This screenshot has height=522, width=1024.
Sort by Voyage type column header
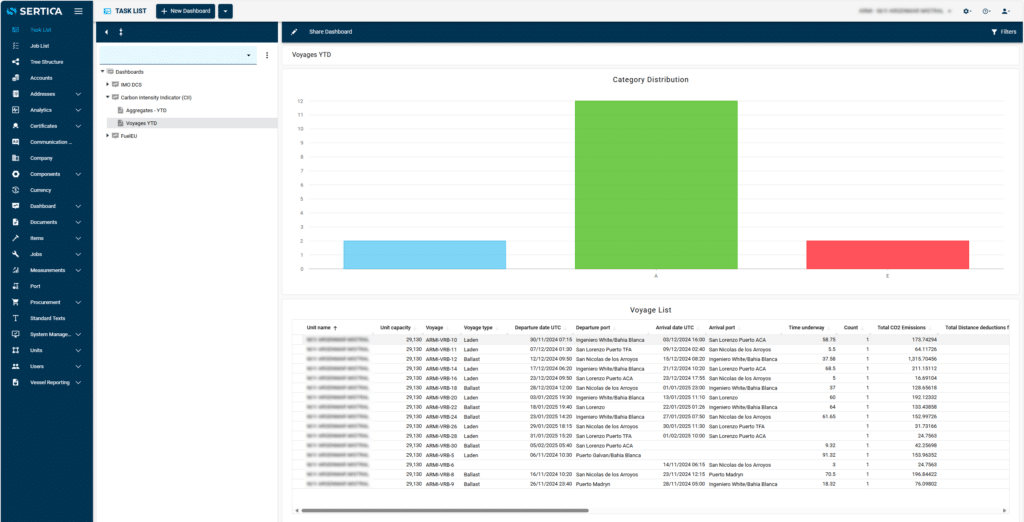[x=477, y=327]
